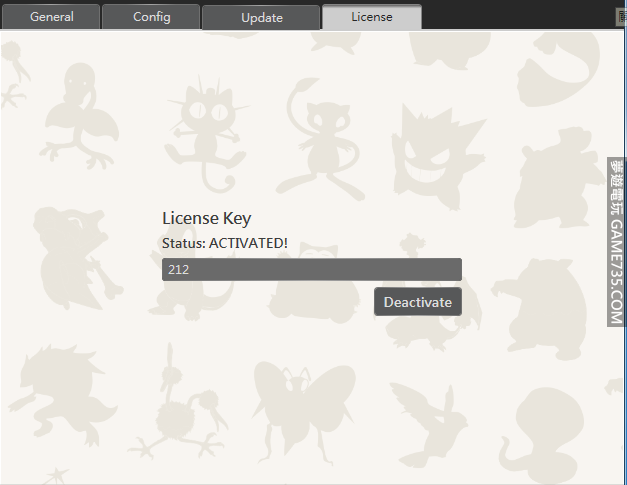
Task: Click the Status: ACTIVATED! text
Action: point(225,243)
